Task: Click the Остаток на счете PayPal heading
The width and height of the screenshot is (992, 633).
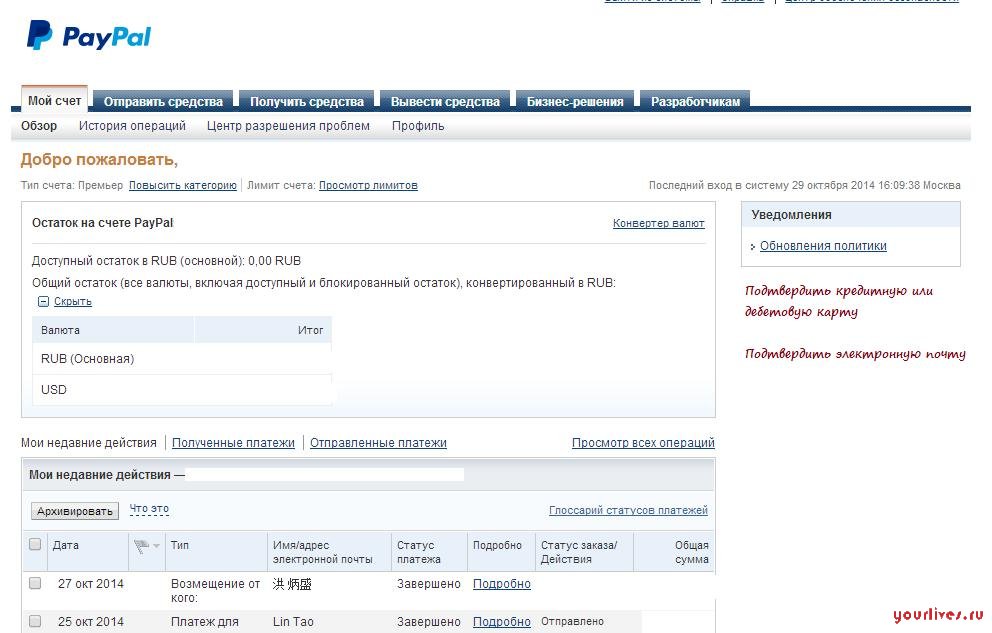Action: tap(102, 223)
